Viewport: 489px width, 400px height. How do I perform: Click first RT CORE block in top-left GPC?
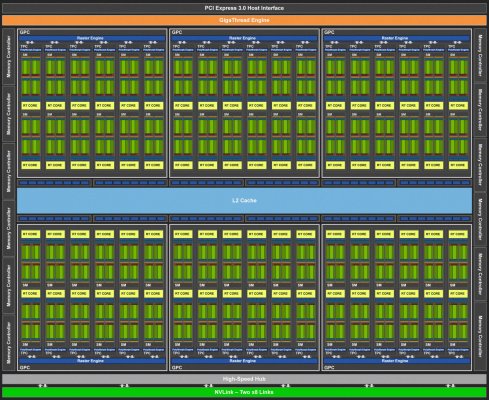(31, 106)
